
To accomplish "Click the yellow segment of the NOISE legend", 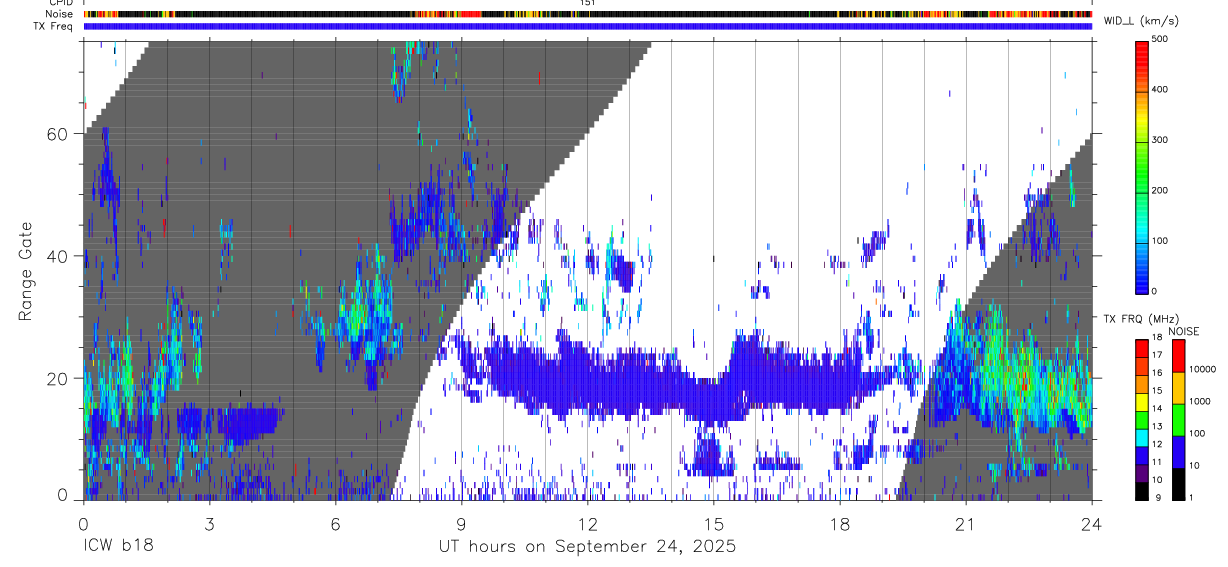I will coord(1179,387).
